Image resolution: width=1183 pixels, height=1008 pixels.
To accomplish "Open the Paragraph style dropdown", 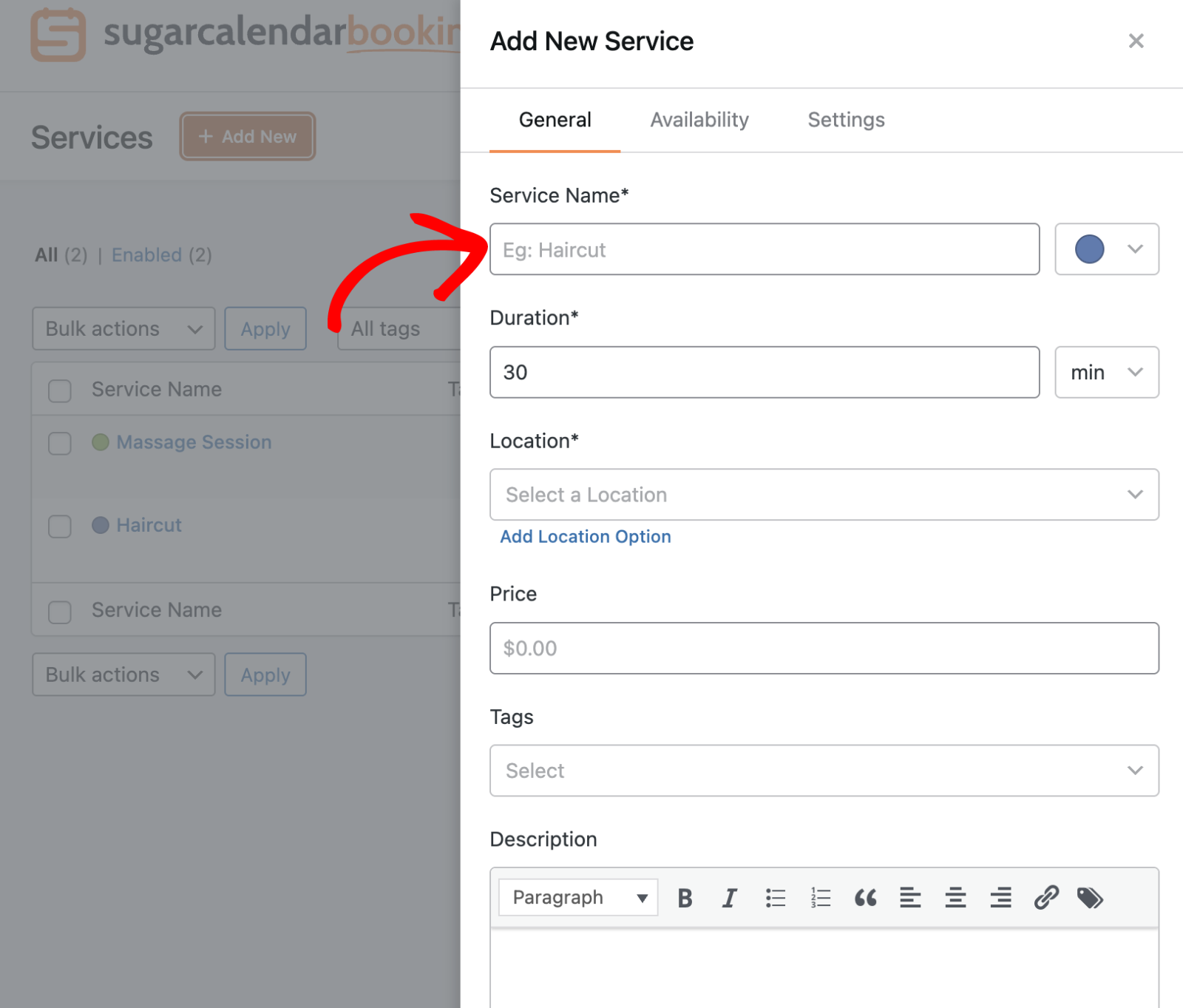I will pyautogui.click(x=577, y=897).
